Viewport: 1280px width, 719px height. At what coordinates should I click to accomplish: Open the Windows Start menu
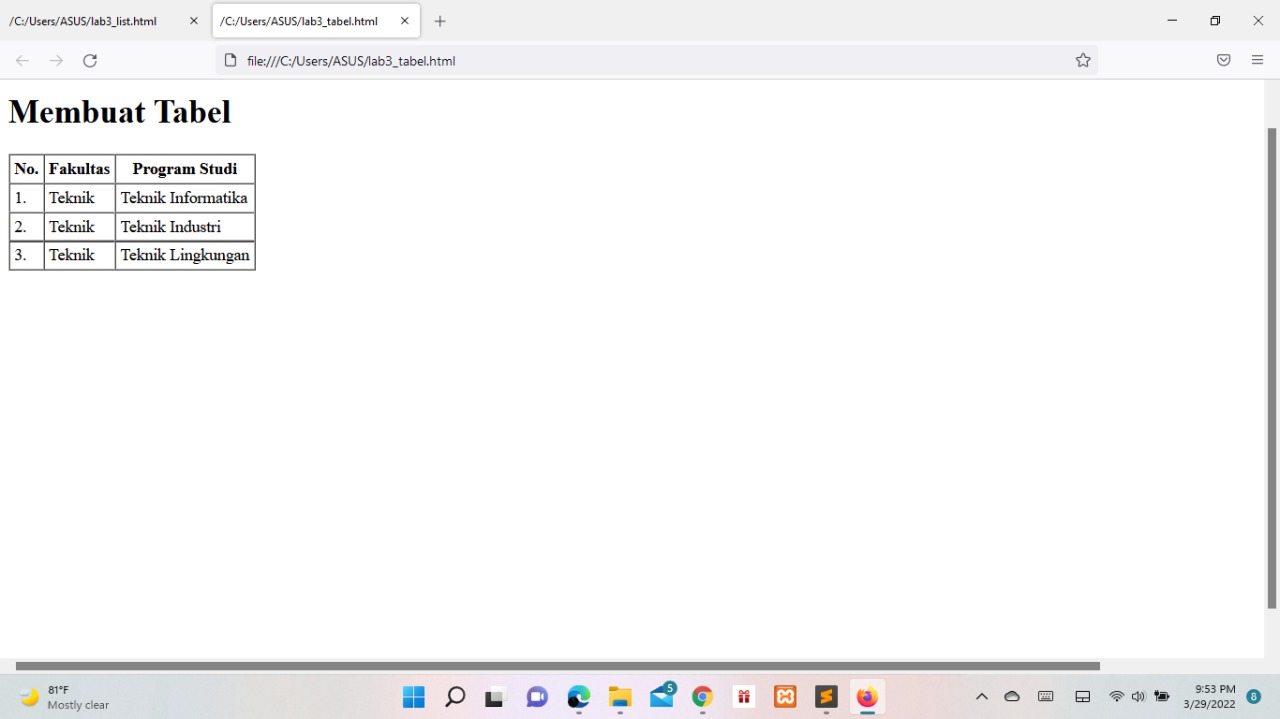point(413,697)
